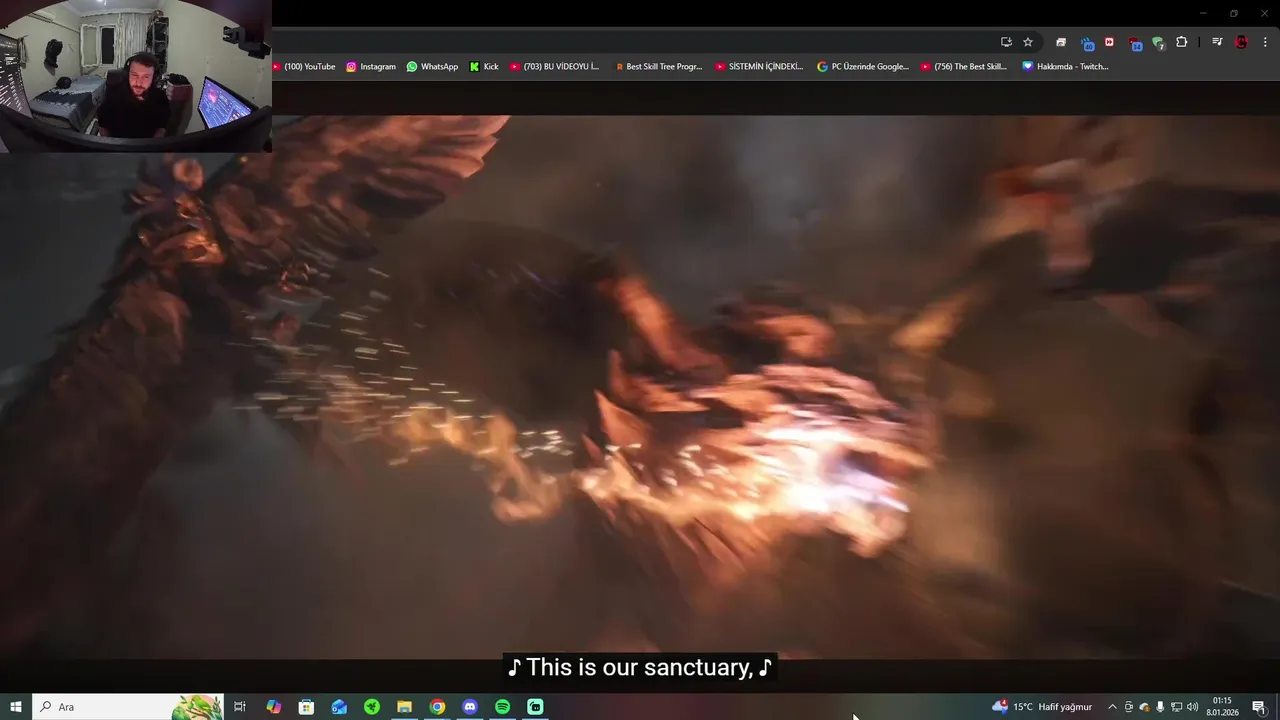
Task: Open Discord from the taskbar
Action: point(470,707)
